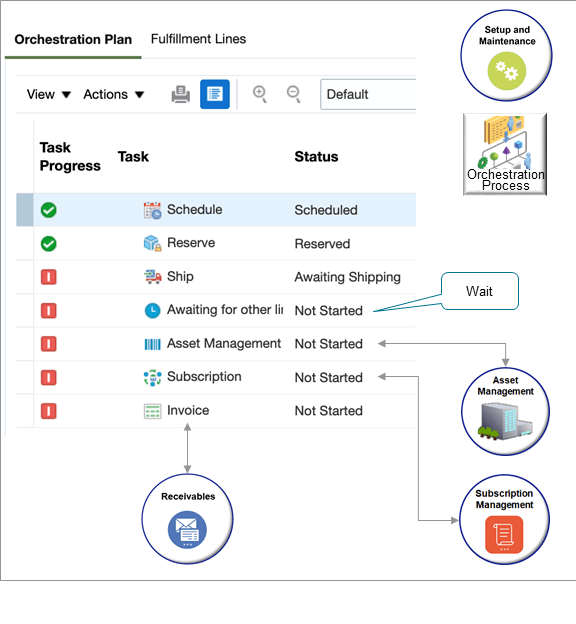Click red progress icon for Asset Management
Screen dimensions: 576x624
coord(49,344)
